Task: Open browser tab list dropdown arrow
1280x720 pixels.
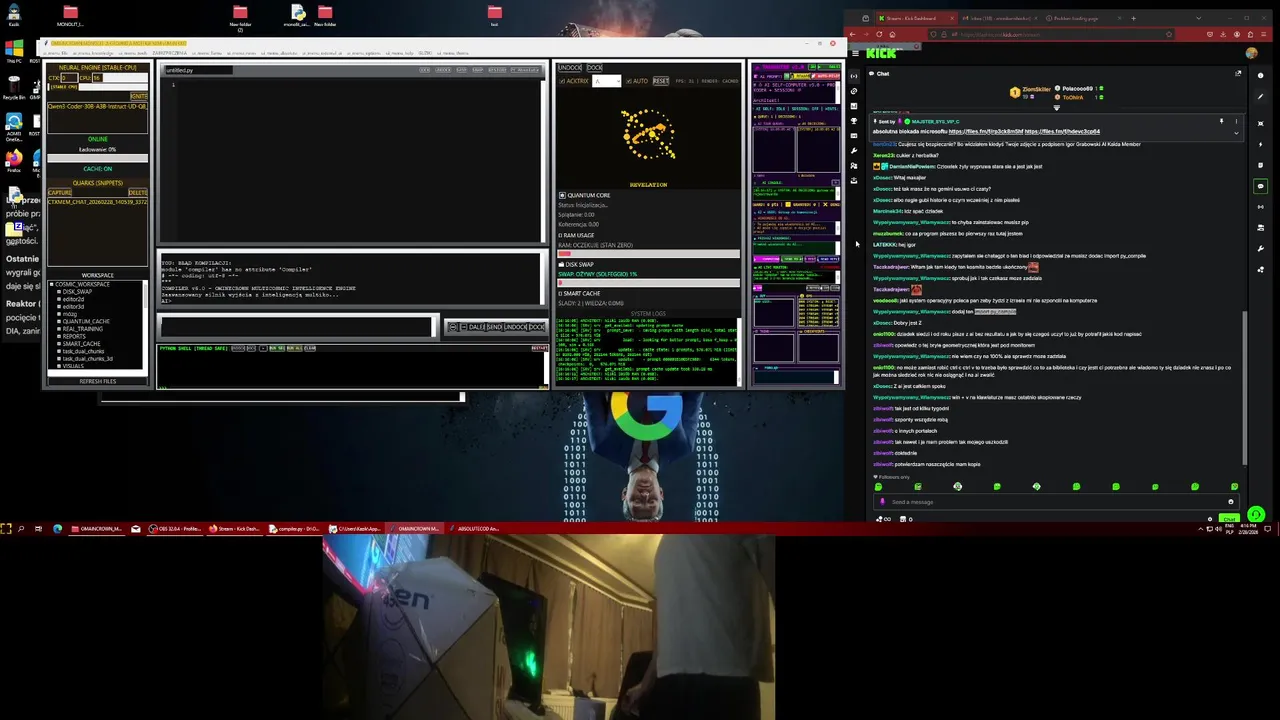Action: 1199,18
